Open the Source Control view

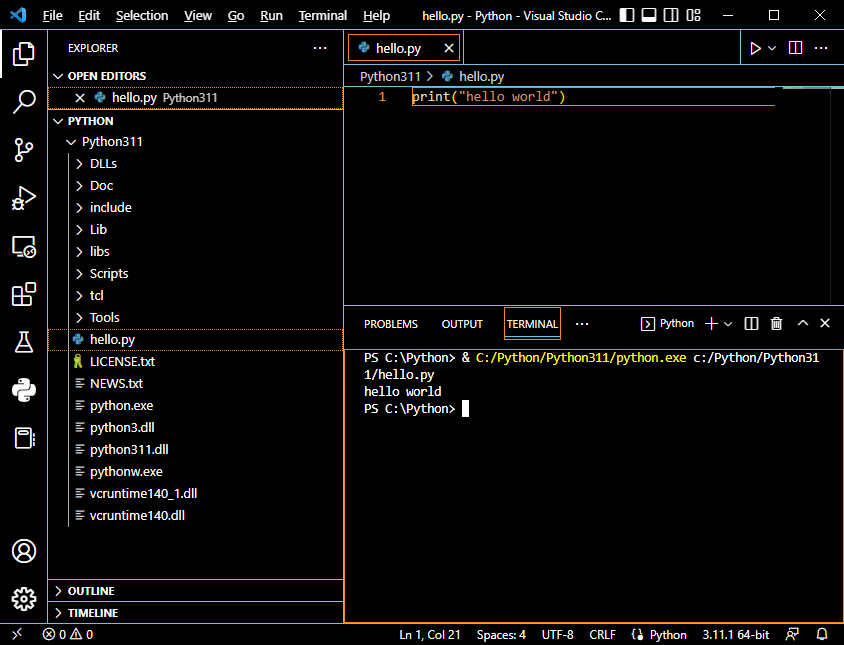click(x=24, y=150)
